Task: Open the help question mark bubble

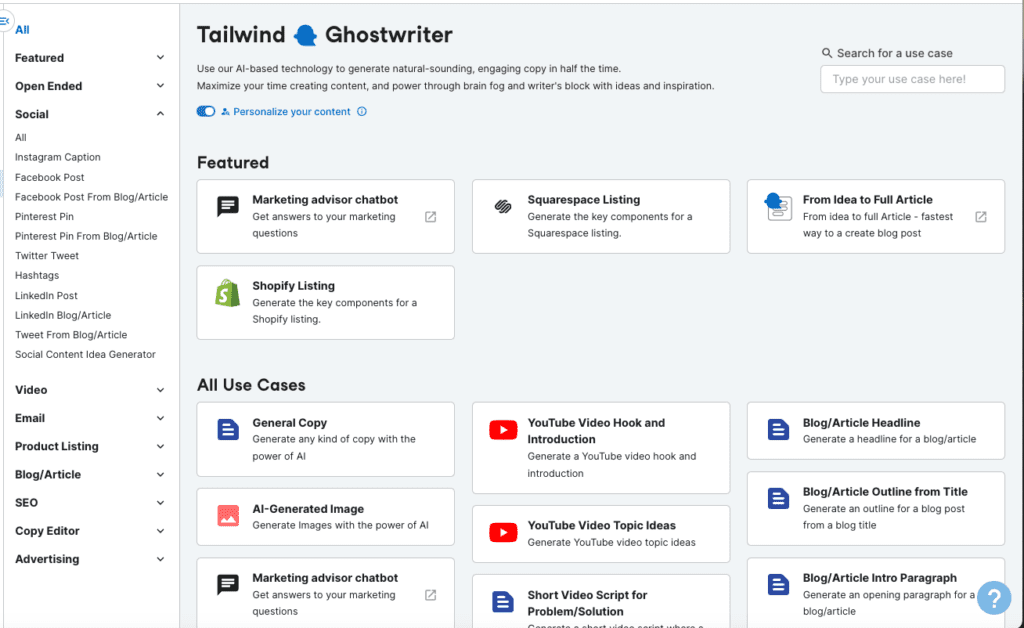Action: pyautogui.click(x=994, y=597)
